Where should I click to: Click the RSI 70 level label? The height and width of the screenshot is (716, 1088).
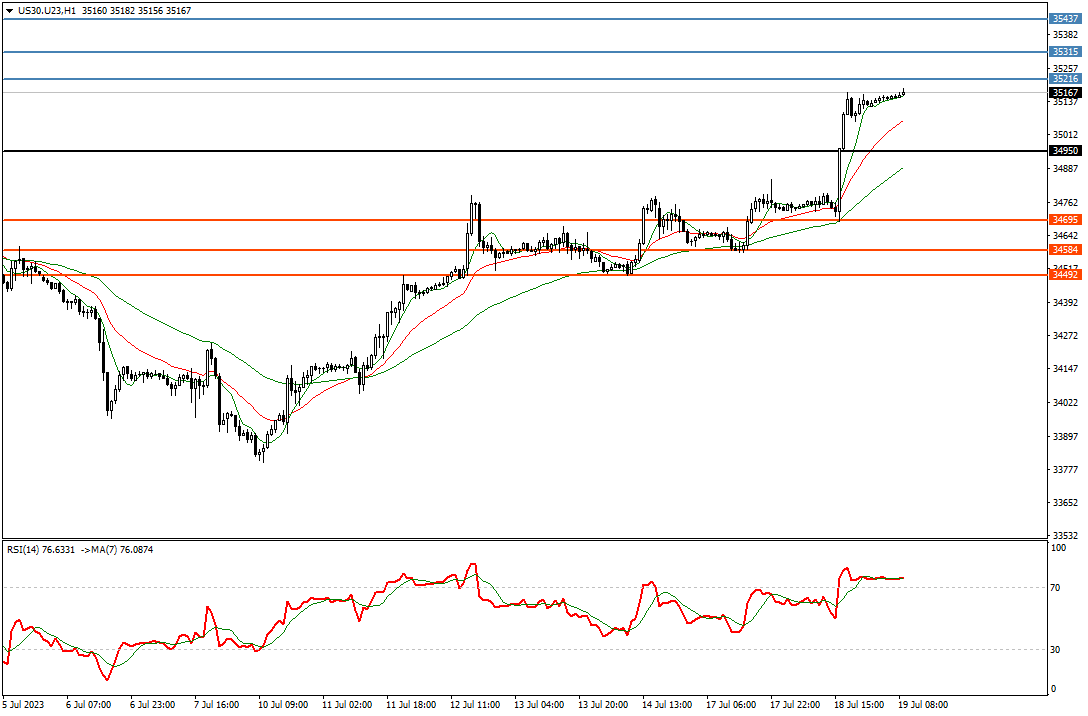coord(1055,588)
